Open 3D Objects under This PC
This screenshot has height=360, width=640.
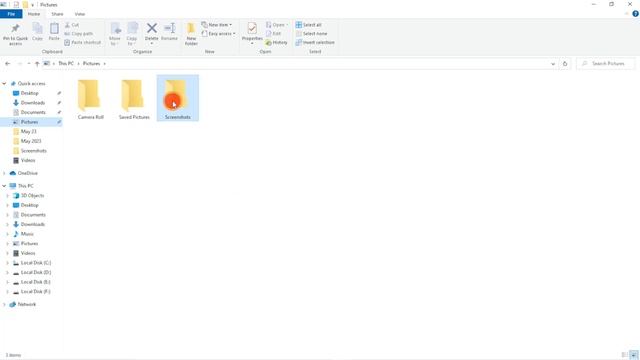(31, 196)
